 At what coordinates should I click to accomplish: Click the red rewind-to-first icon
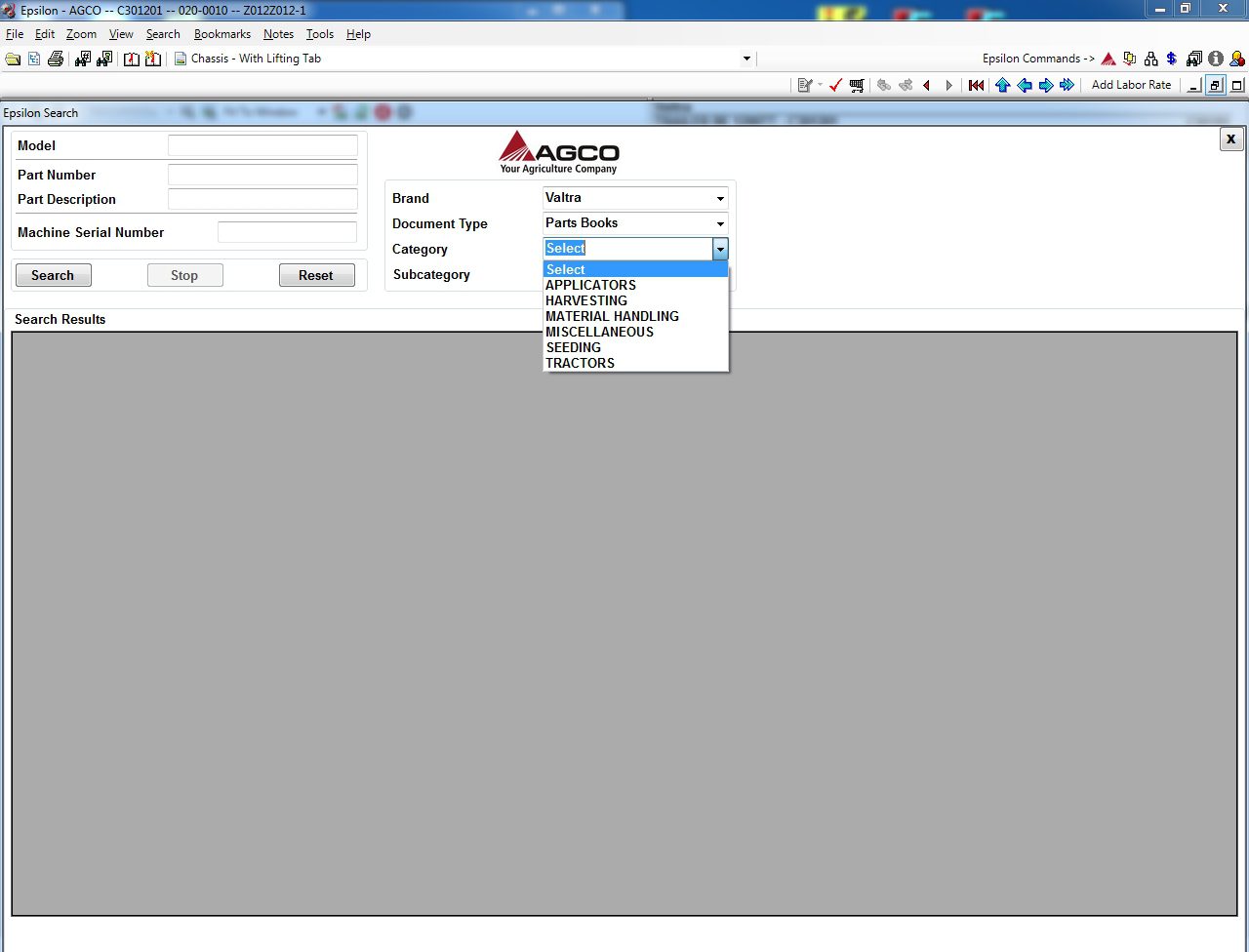[976, 86]
